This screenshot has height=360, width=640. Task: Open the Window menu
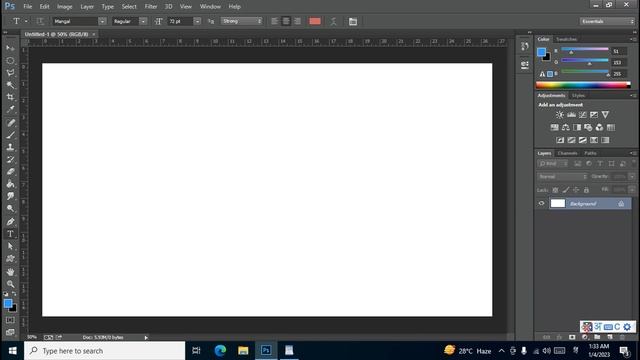210,7
